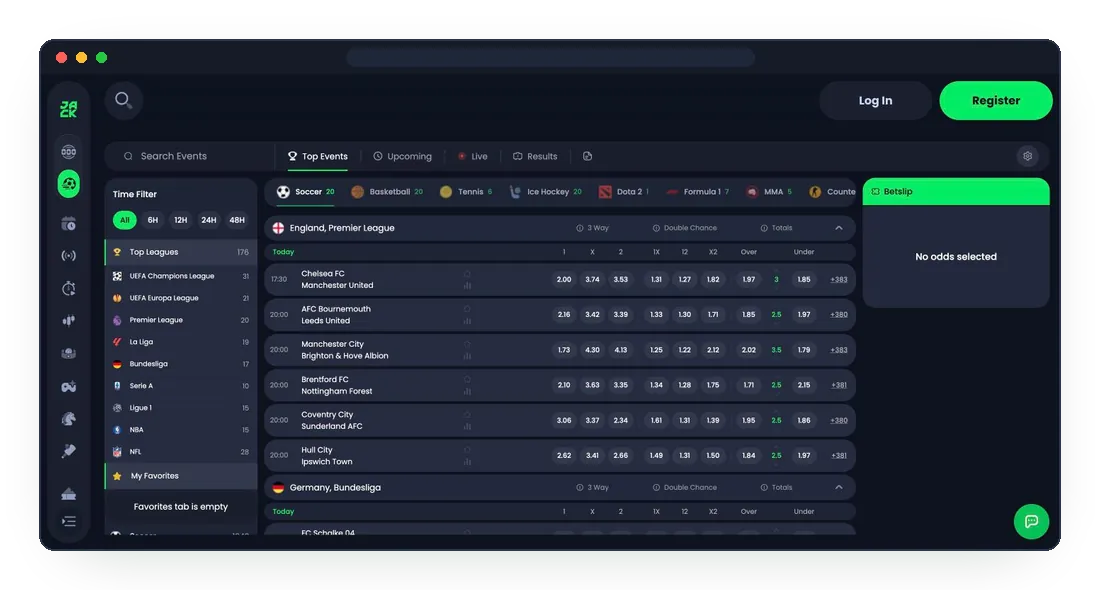Set time filter to All
Image resolution: width=1100 pixels, height=590 pixels.
pyautogui.click(x=124, y=220)
